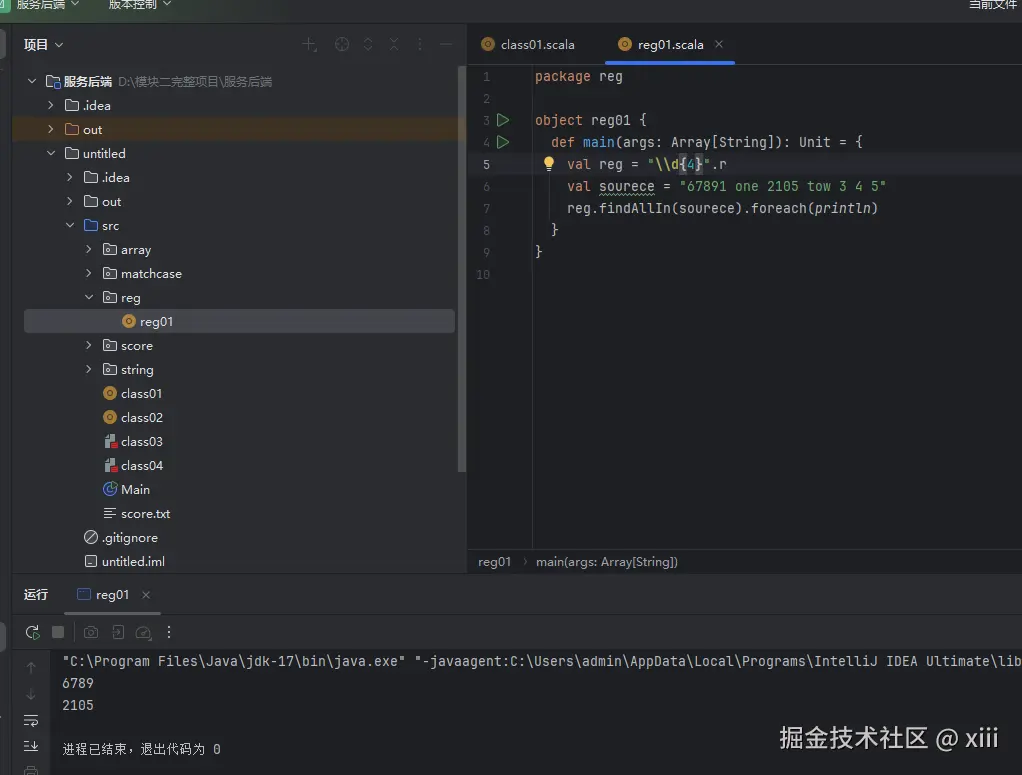Click the 运行 panel label
The width and height of the screenshot is (1022, 775).
point(36,594)
